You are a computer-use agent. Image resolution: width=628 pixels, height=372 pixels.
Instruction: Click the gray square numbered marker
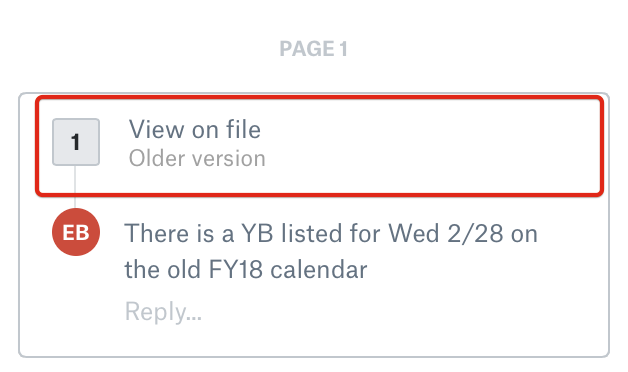click(76, 142)
